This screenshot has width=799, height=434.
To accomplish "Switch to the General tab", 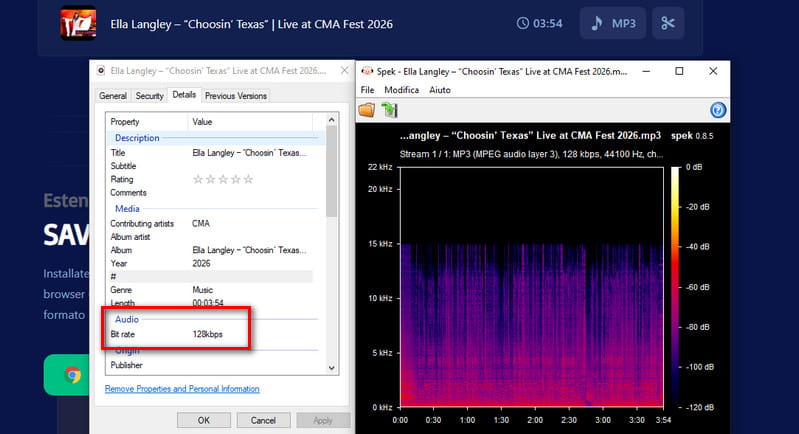I will click(113, 96).
